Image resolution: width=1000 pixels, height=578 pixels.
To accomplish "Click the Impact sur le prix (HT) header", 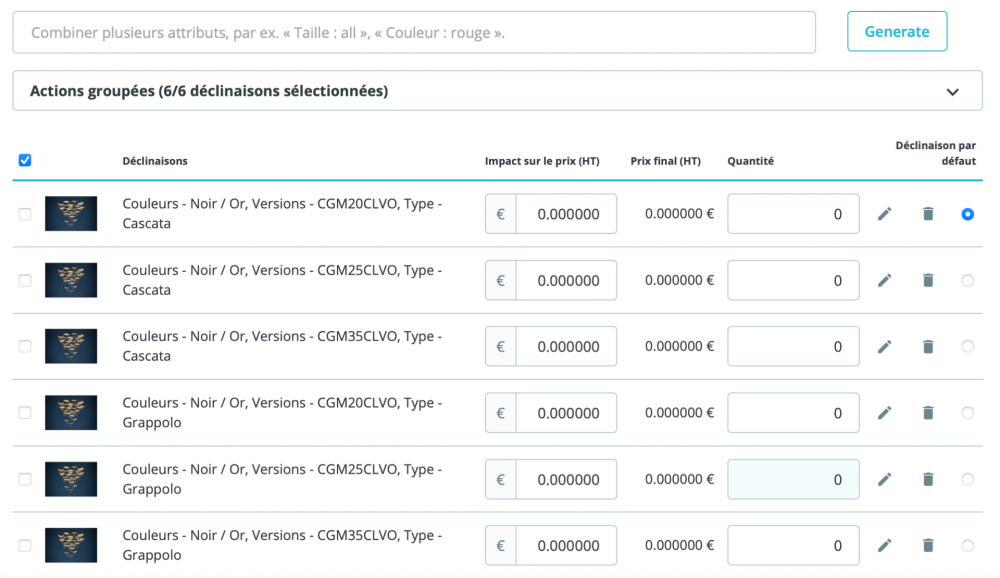I will click(542, 161).
